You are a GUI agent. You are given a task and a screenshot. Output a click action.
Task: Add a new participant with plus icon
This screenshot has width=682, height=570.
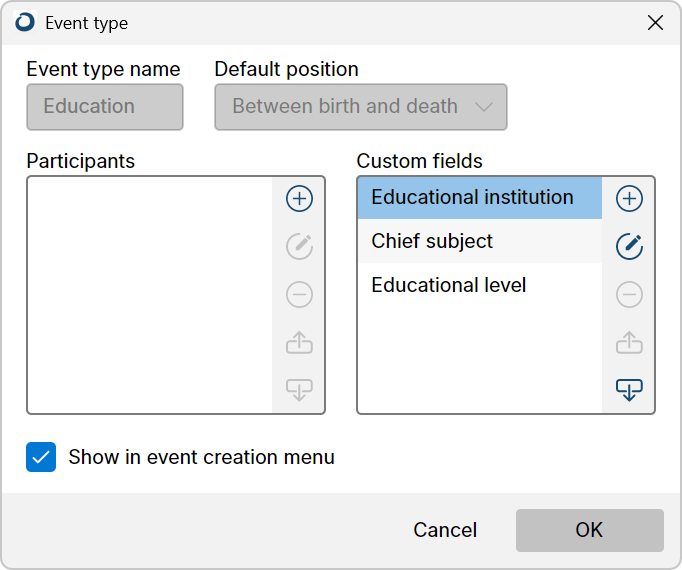(x=299, y=199)
